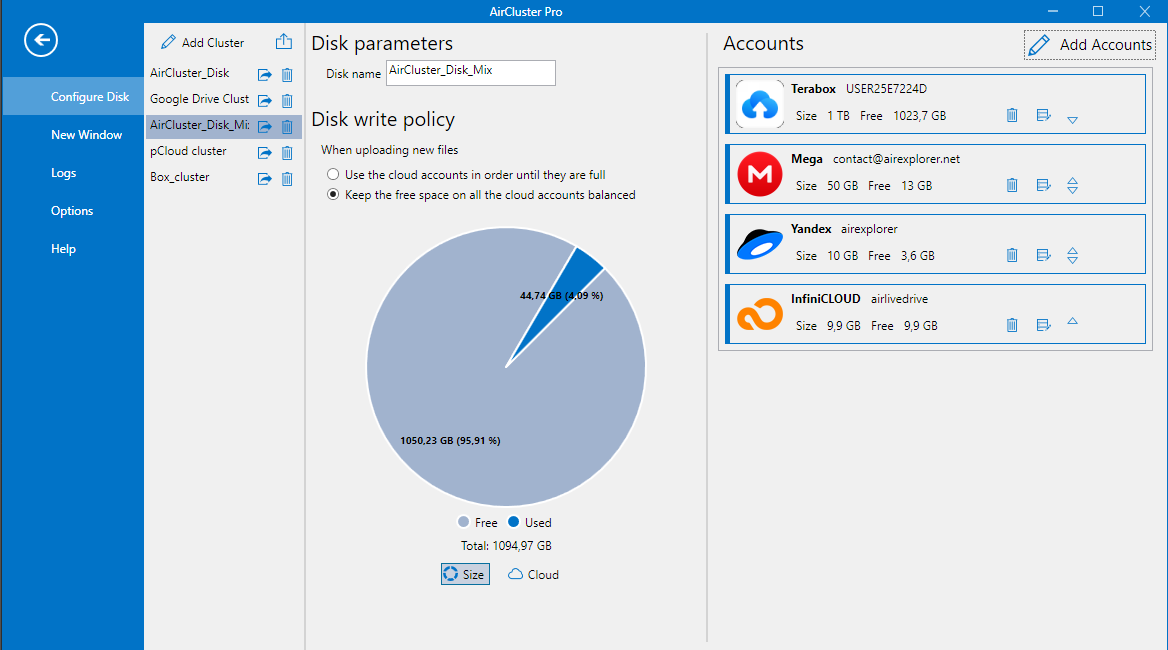Screen dimensions: 1168x650
Task: Click the Add Cluster button
Action: (202, 43)
